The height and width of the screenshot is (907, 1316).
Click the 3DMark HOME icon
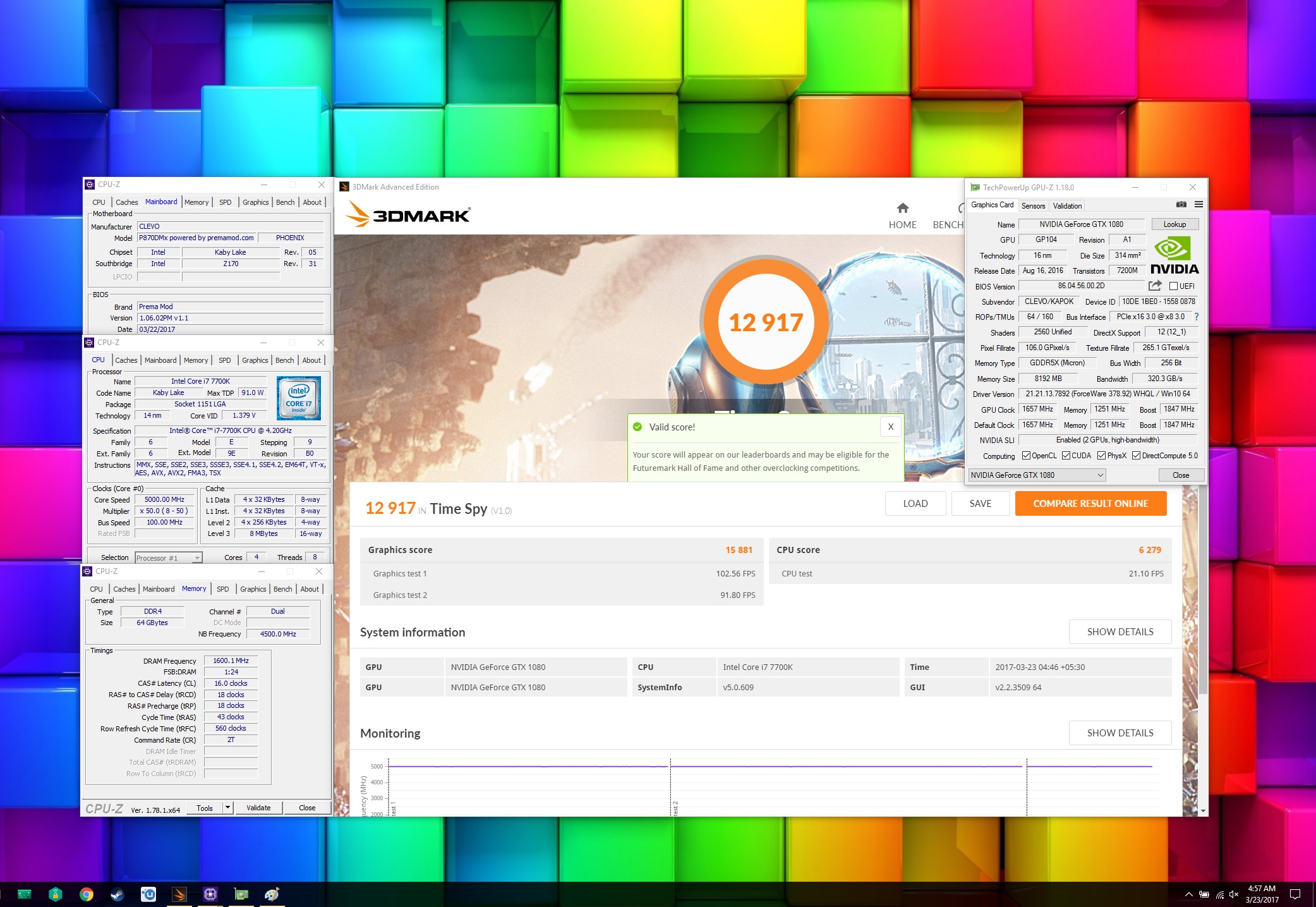(x=902, y=208)
